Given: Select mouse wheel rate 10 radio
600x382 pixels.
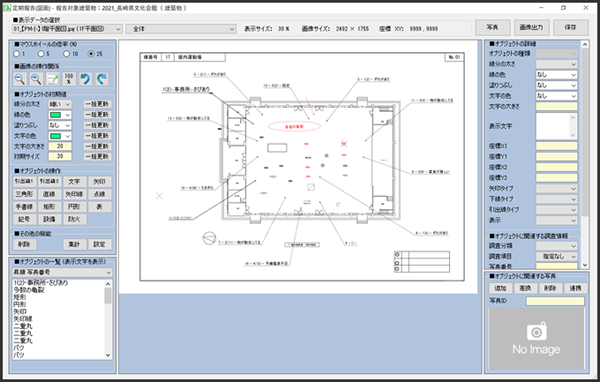Looking at the screenshot, I should pos(66,54).
